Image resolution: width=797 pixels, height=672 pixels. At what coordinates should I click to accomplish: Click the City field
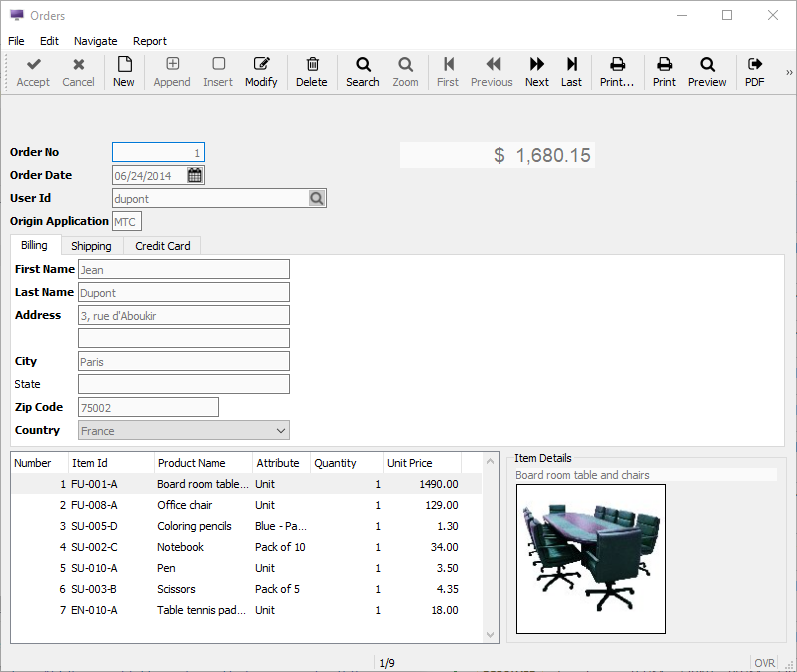click(x=184, y=361)
